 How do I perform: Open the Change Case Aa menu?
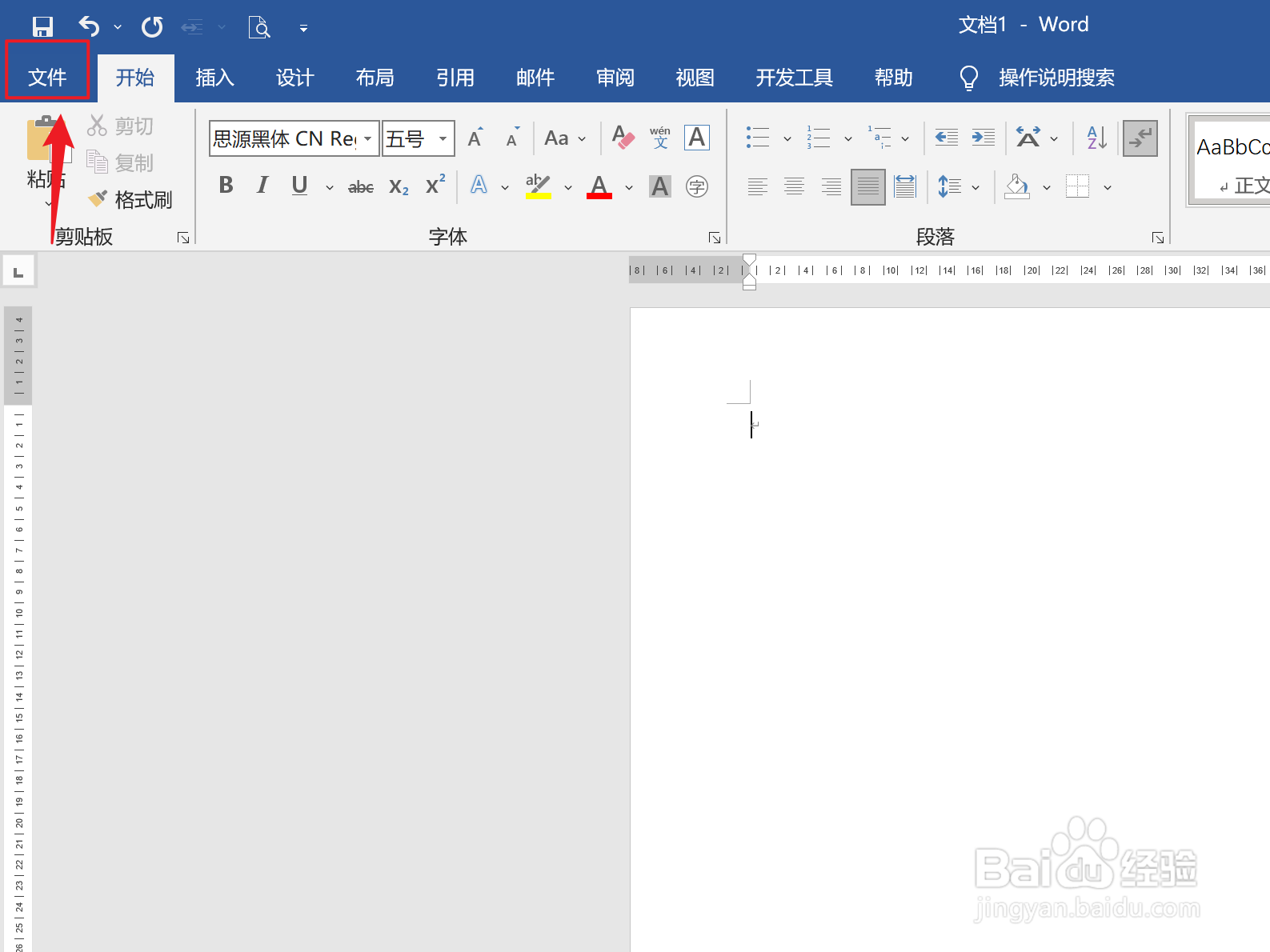click(x=565, y=138)
